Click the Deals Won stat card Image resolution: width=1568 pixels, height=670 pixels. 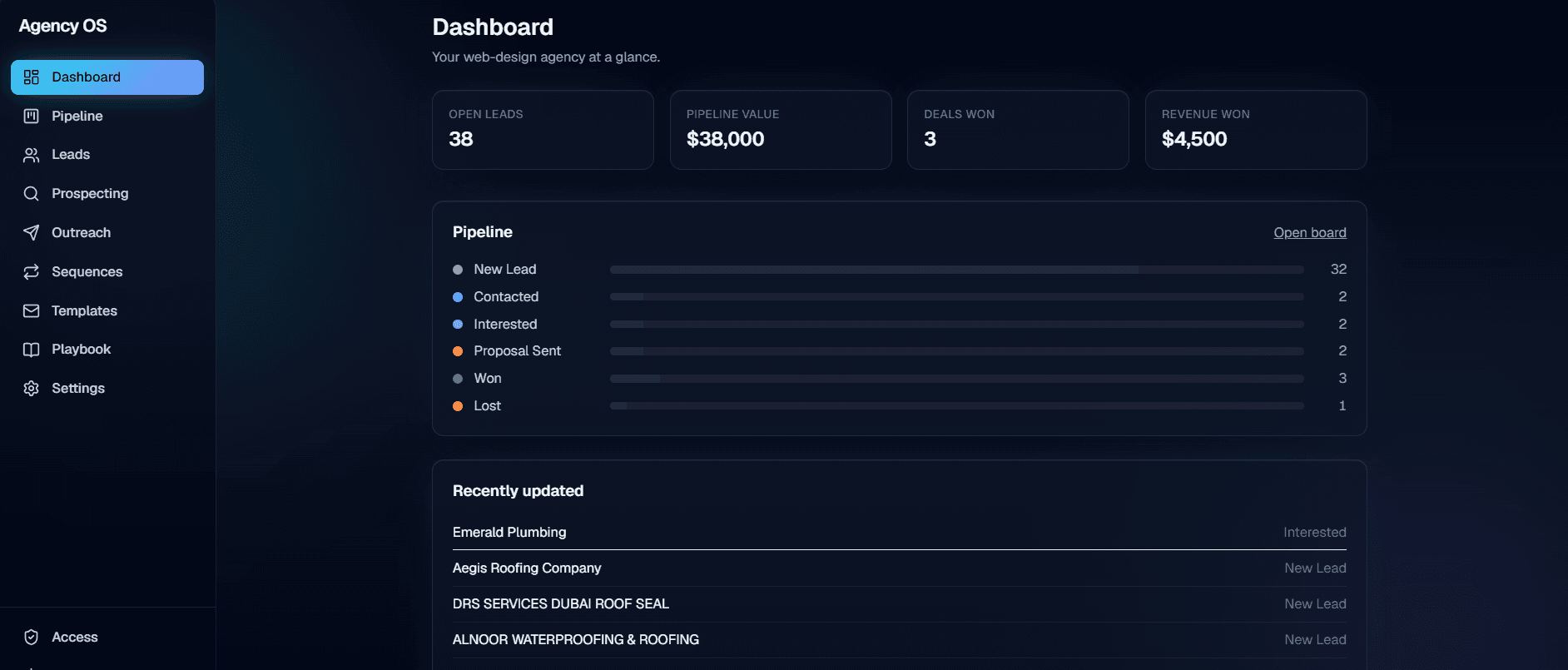coord(1018,130)
